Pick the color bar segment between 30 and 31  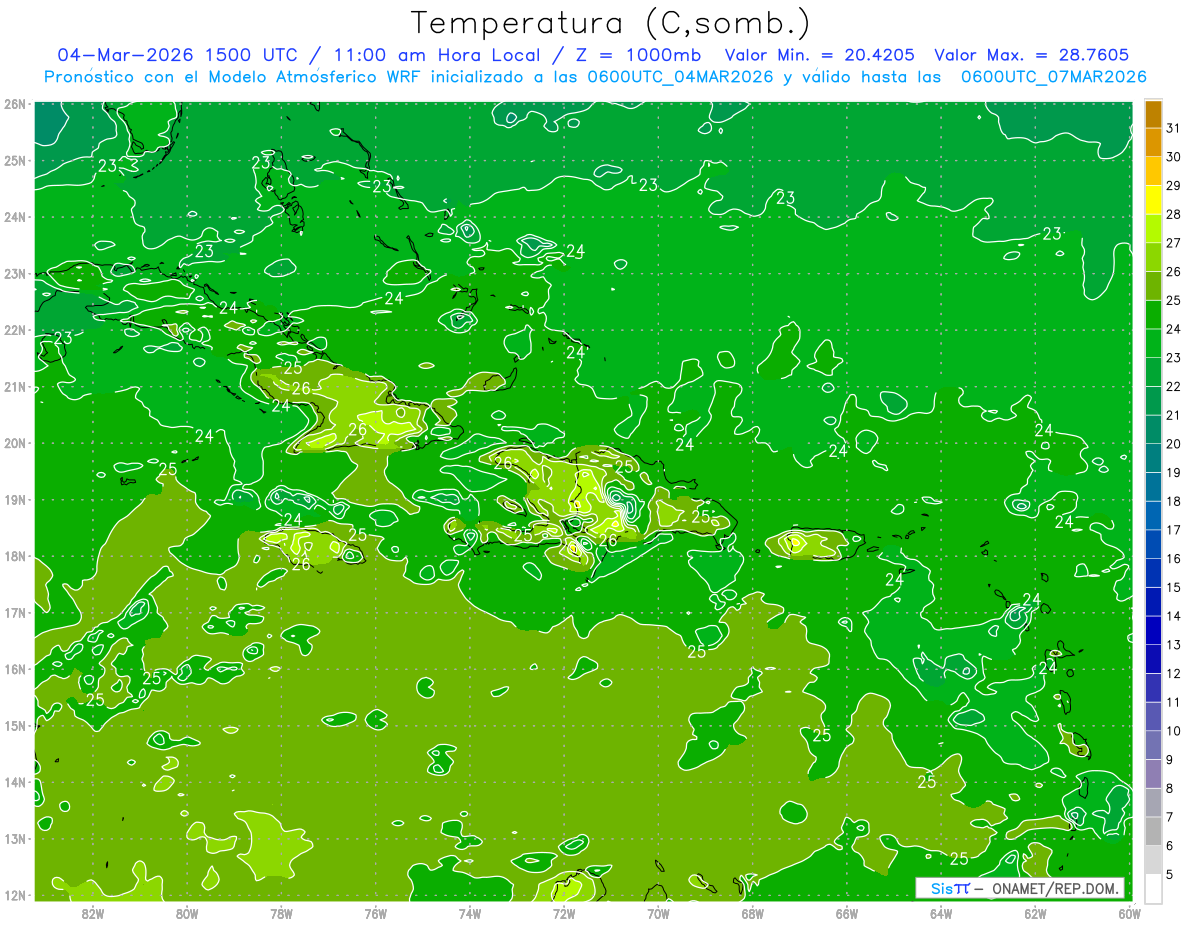pos(1153,143)
